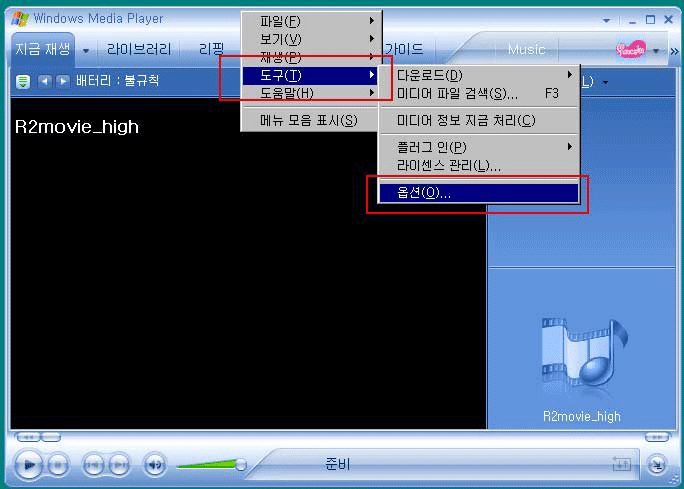Toggle full screen view button

[621, 465]
